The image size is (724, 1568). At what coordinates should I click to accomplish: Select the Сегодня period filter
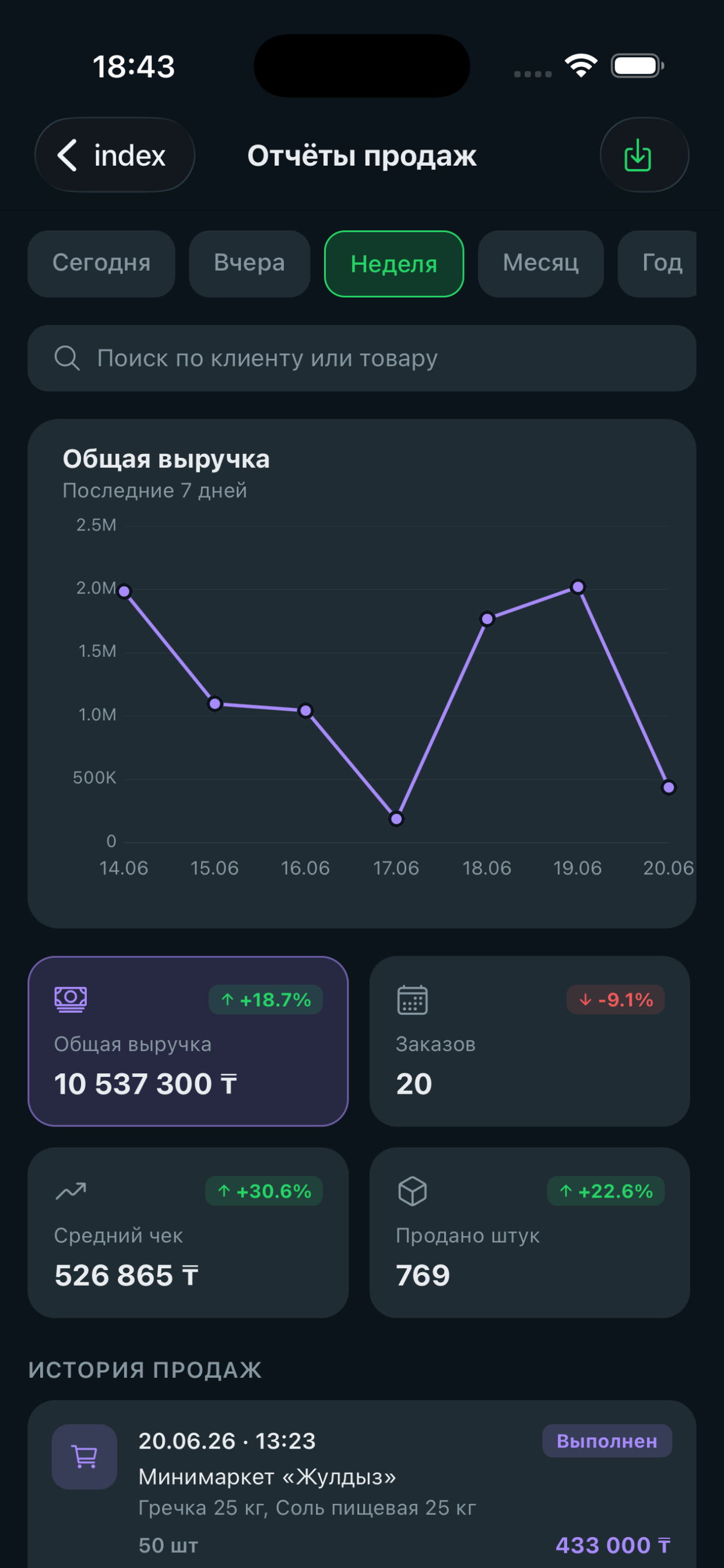101,263
